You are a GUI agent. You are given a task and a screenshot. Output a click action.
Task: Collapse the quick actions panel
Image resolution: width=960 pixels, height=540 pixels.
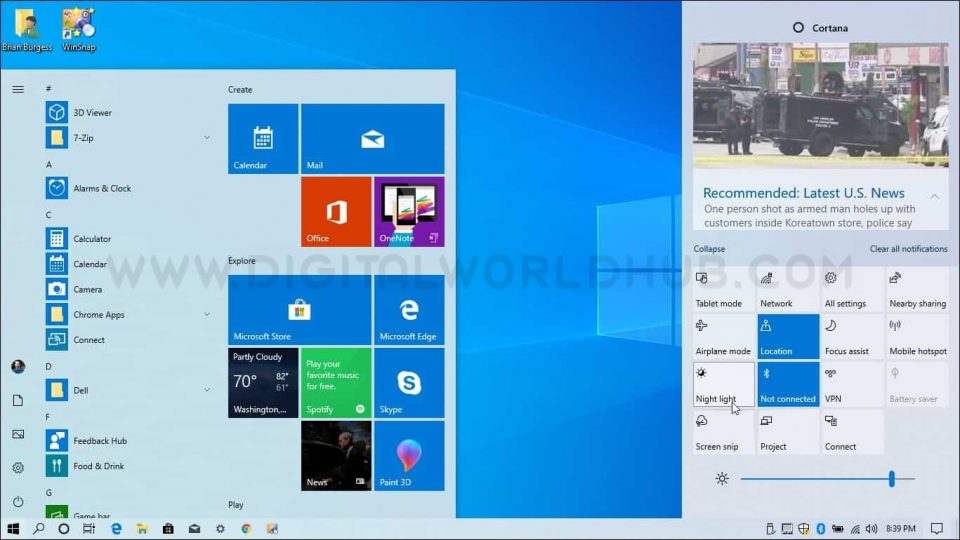(x=709, y=249)
